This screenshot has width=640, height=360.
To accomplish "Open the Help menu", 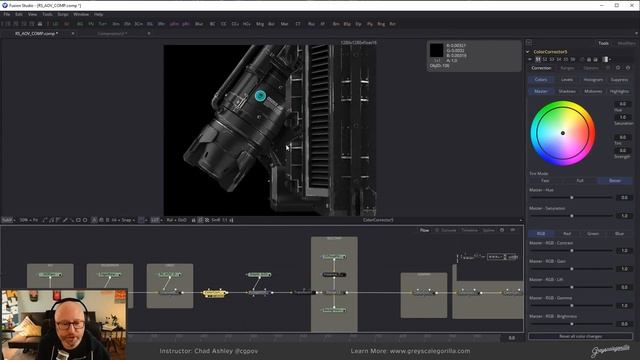I will (98, 14).
